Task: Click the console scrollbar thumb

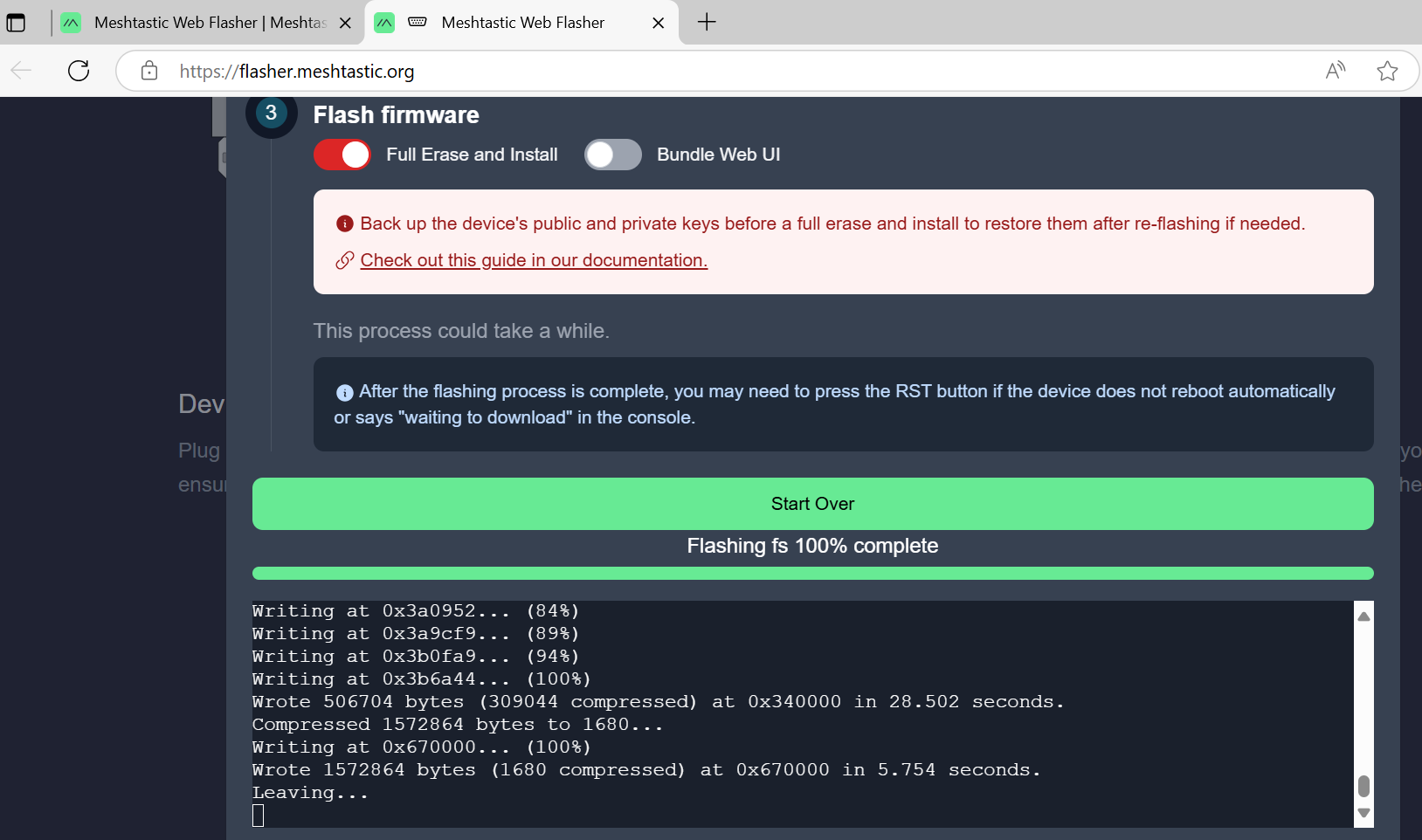Action: (x=1363, y=786)
